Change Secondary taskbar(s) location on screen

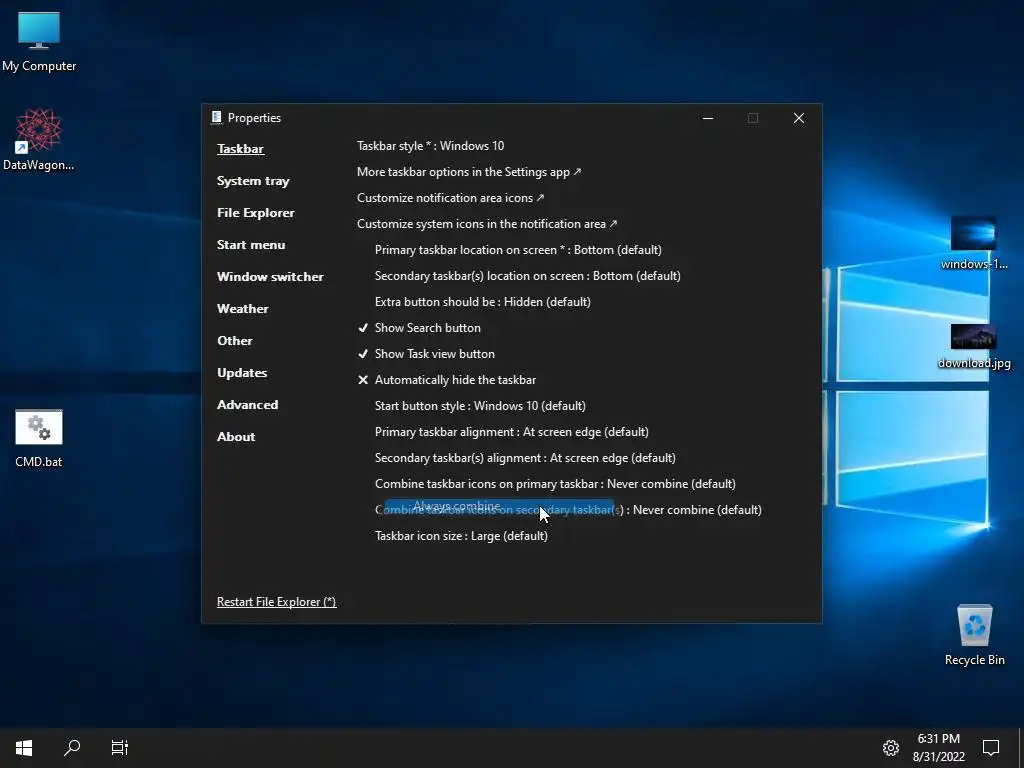[x=528, y=276]
